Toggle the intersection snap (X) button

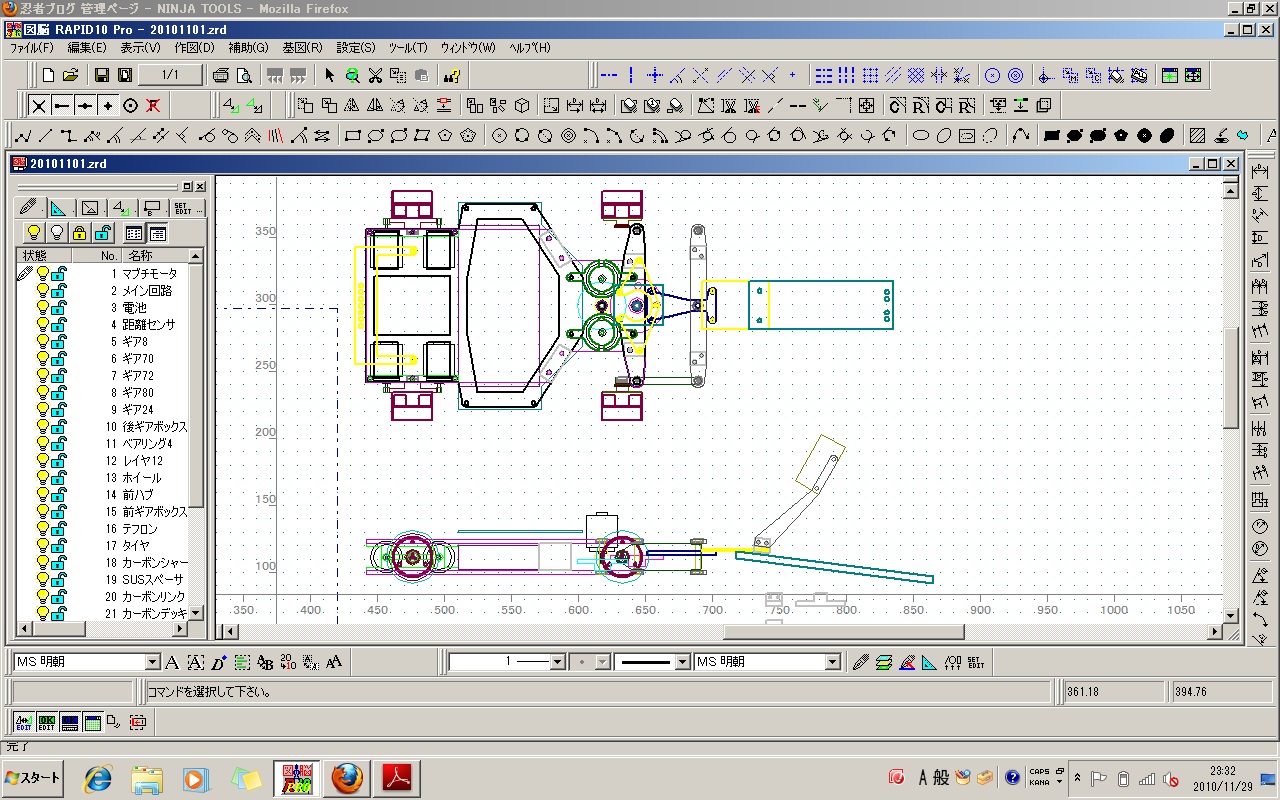pyautogui.click(x=38, y=105)
